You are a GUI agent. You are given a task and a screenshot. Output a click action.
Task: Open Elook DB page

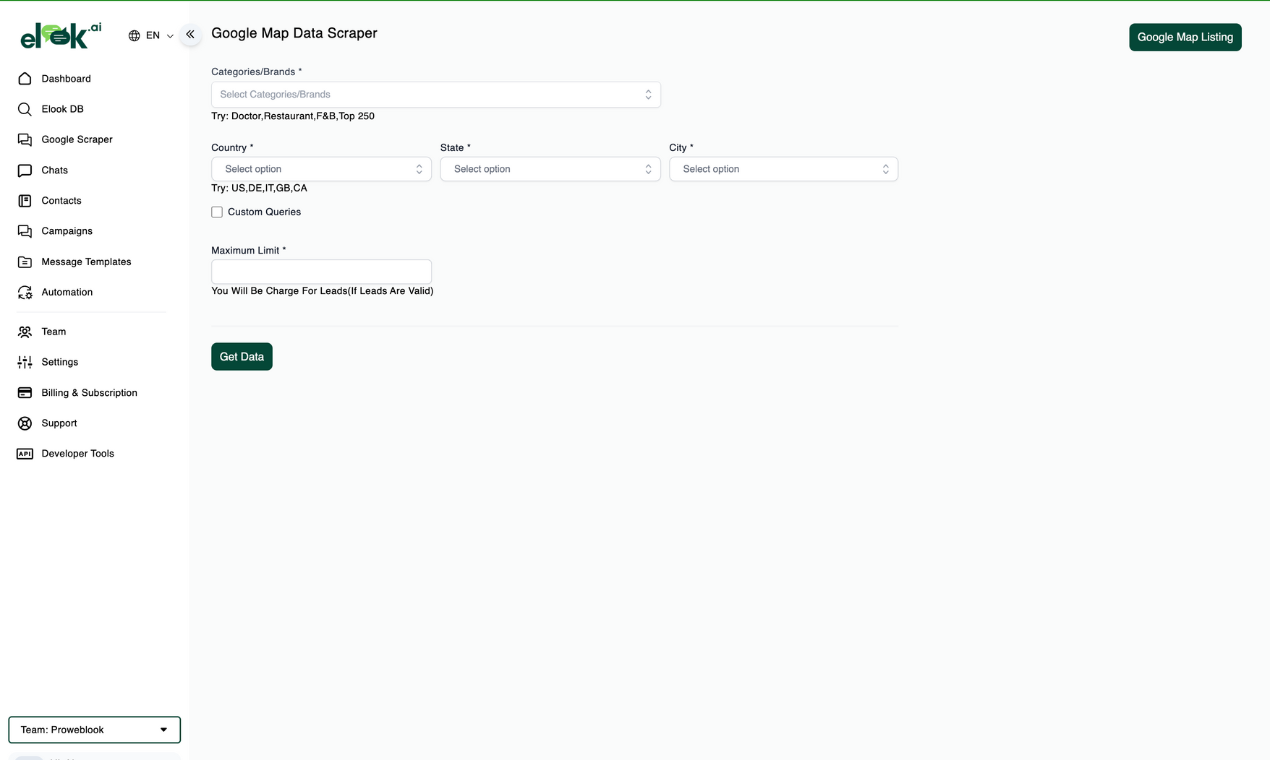coord(62,109)
